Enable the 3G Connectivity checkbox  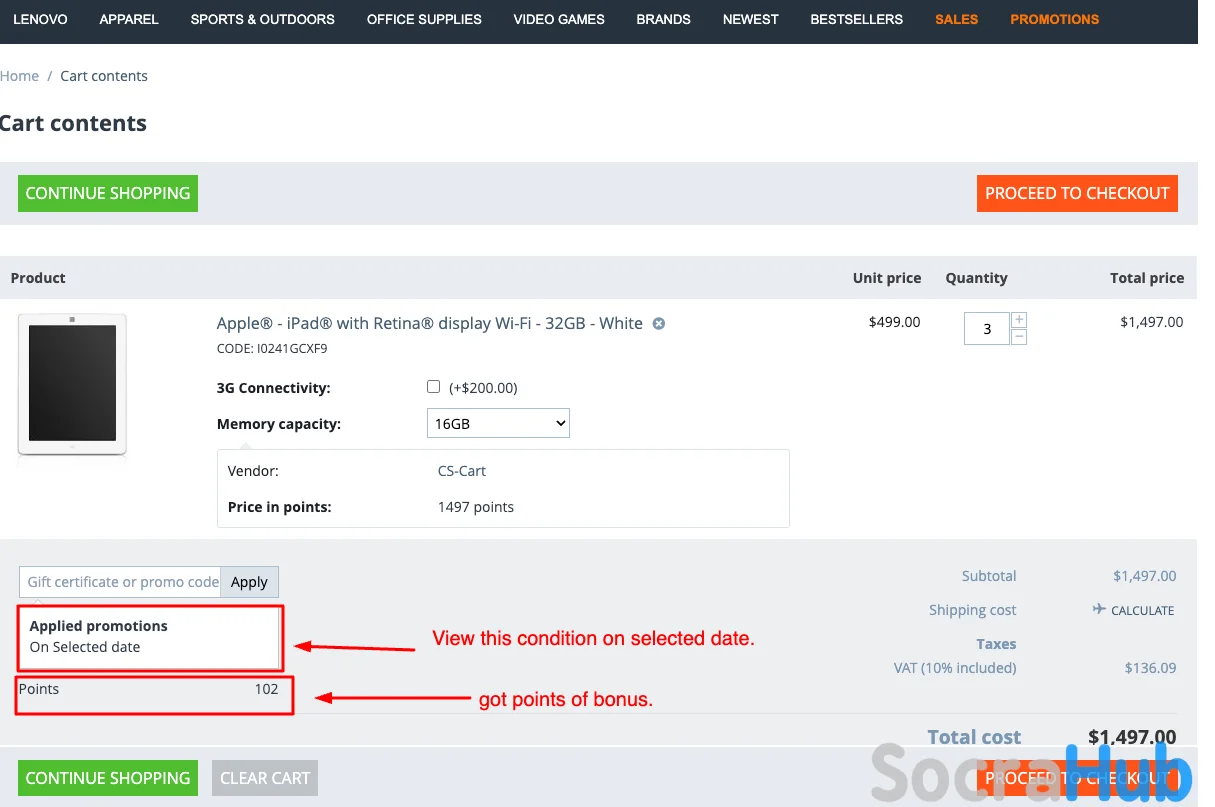pyautogui.click(x=433, y=386)
